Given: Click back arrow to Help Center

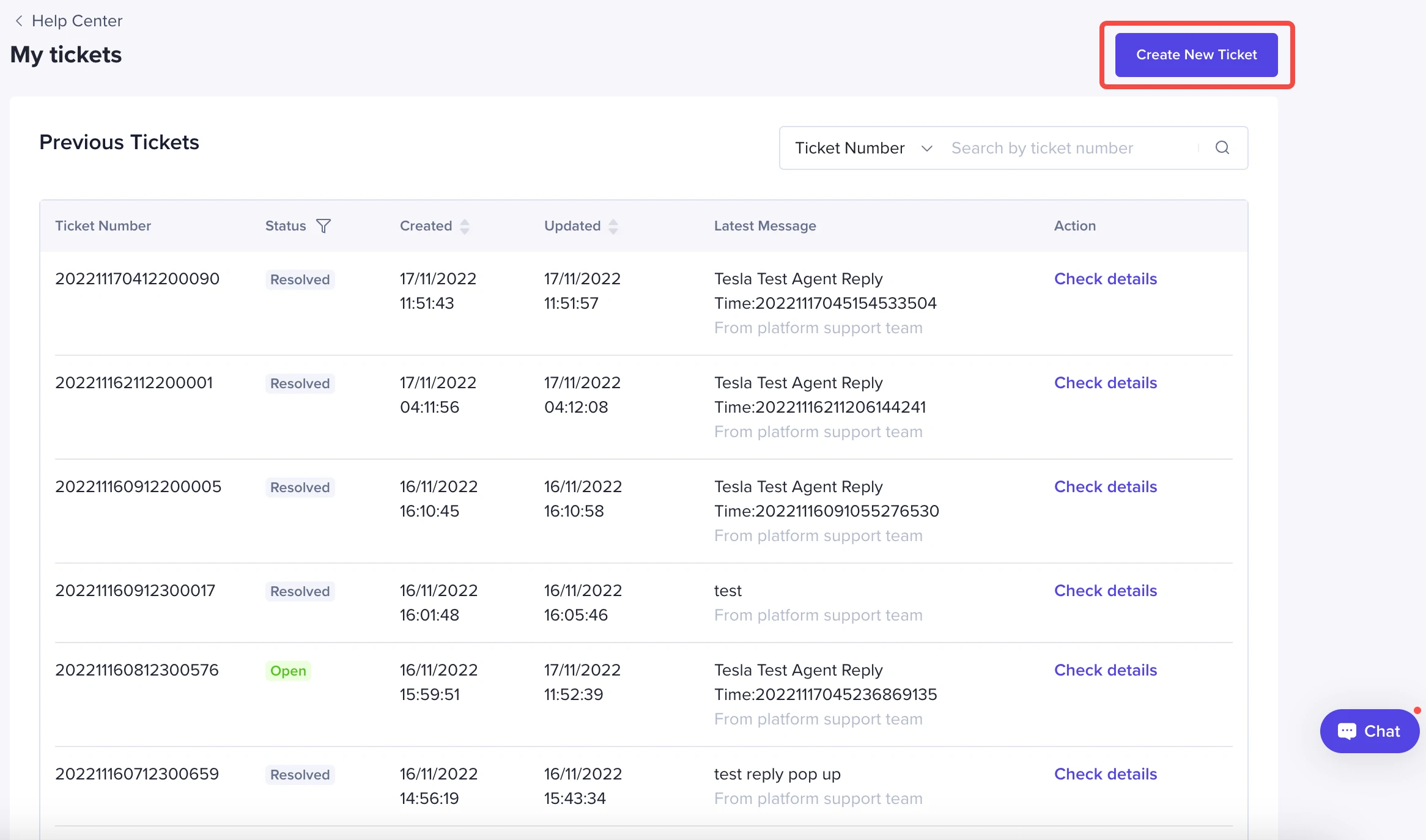Looking at the screenshot, I should pyautogui.click(x=19, y=21).
